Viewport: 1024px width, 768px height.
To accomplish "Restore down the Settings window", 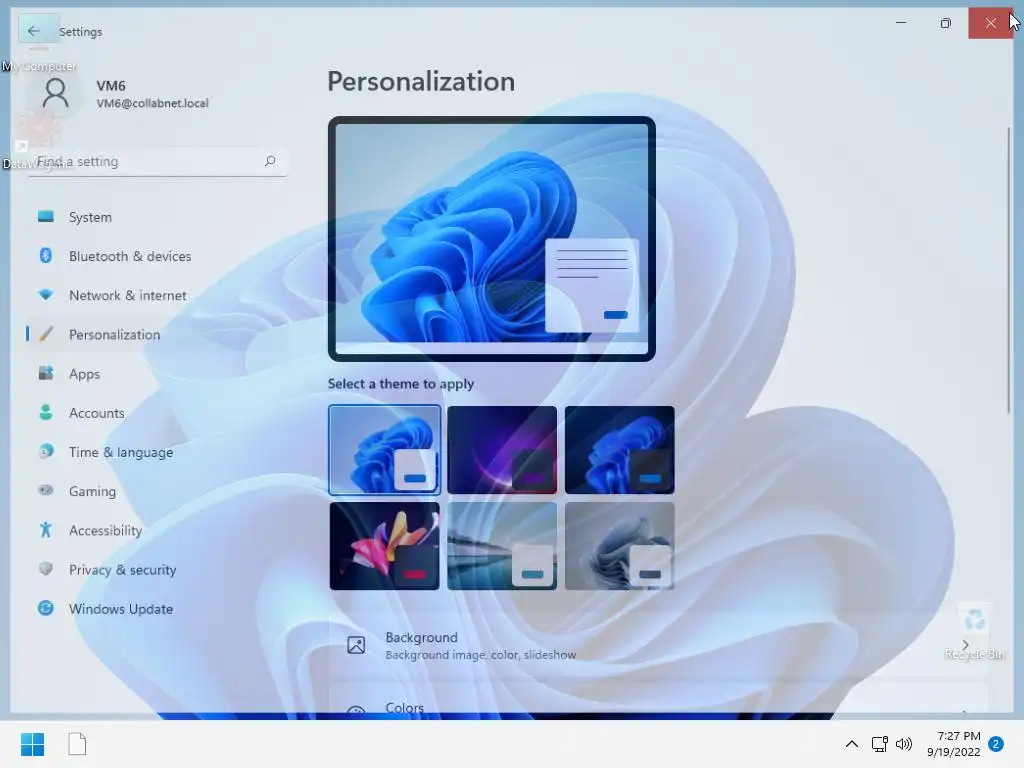I will tap(946, 23).
